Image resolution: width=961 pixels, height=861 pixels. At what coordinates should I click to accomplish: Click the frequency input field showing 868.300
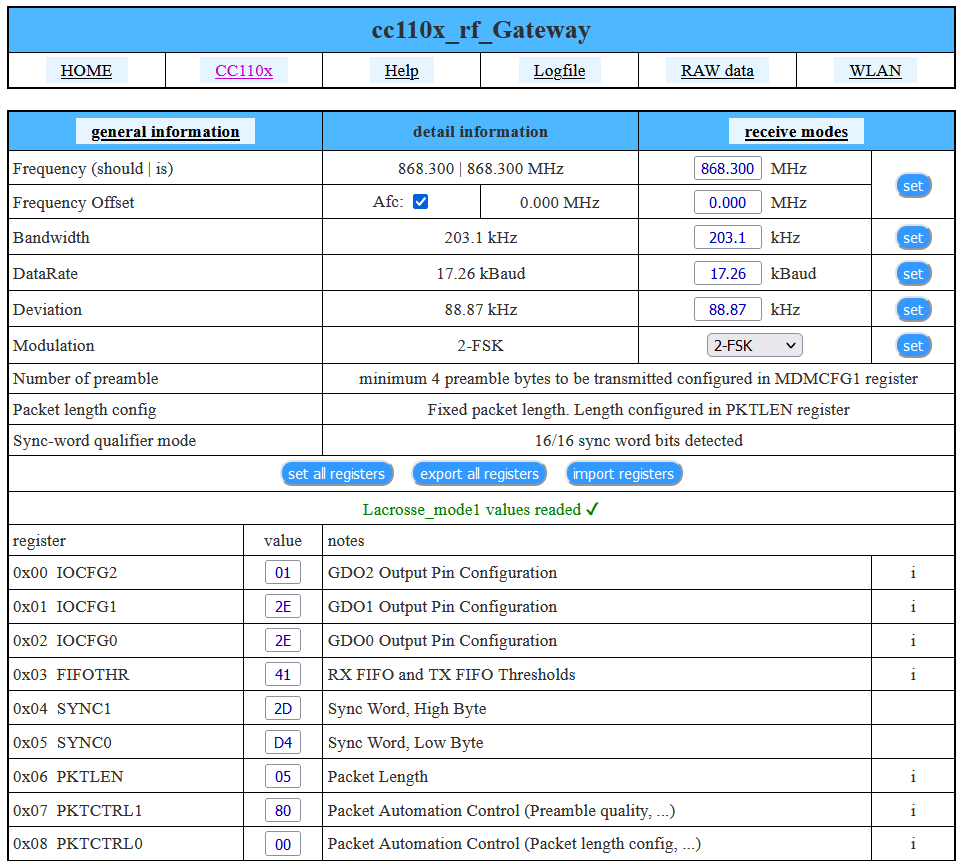pos(727,169)
